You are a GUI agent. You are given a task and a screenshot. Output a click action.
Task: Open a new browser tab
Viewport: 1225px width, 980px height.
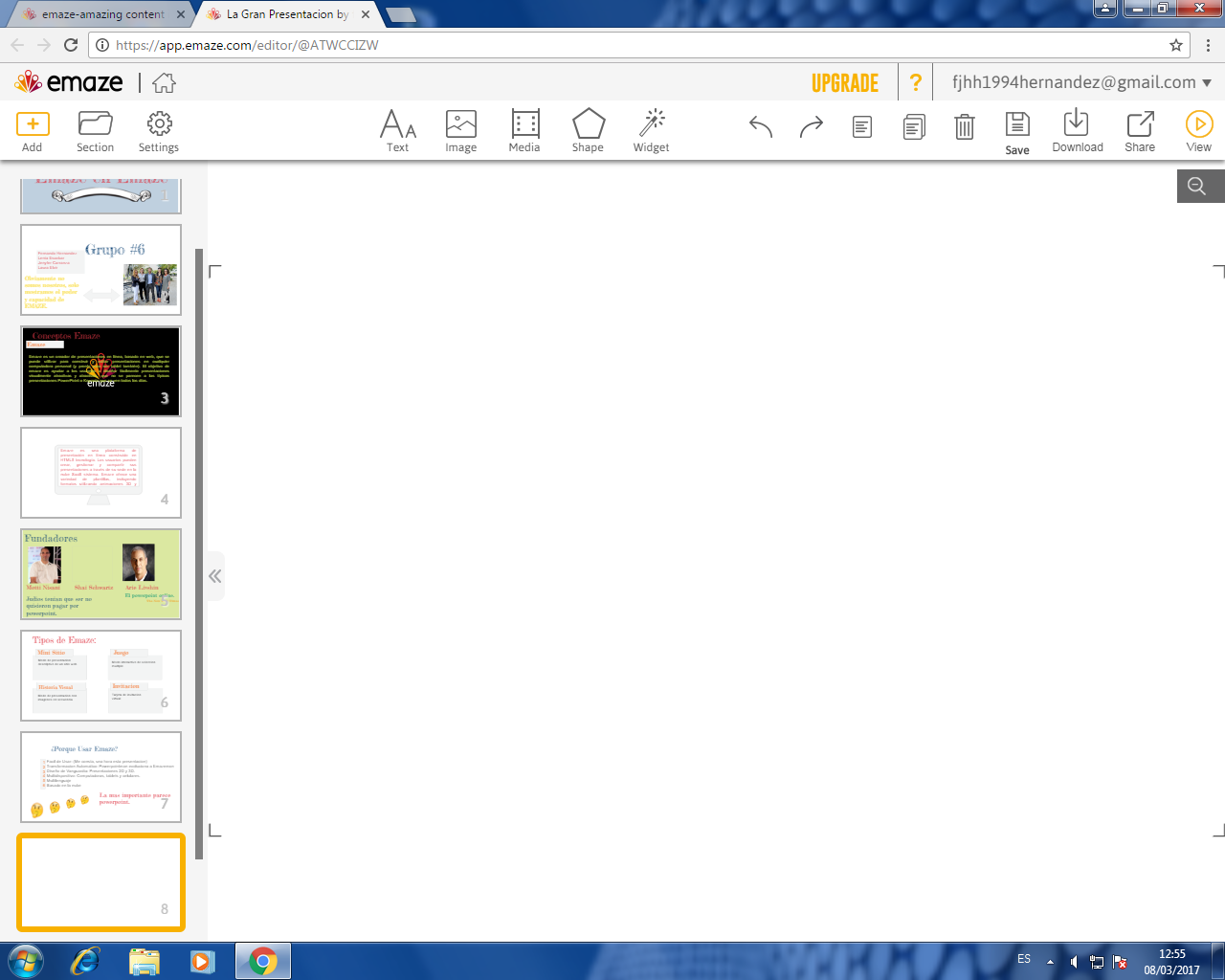[400, 14]
